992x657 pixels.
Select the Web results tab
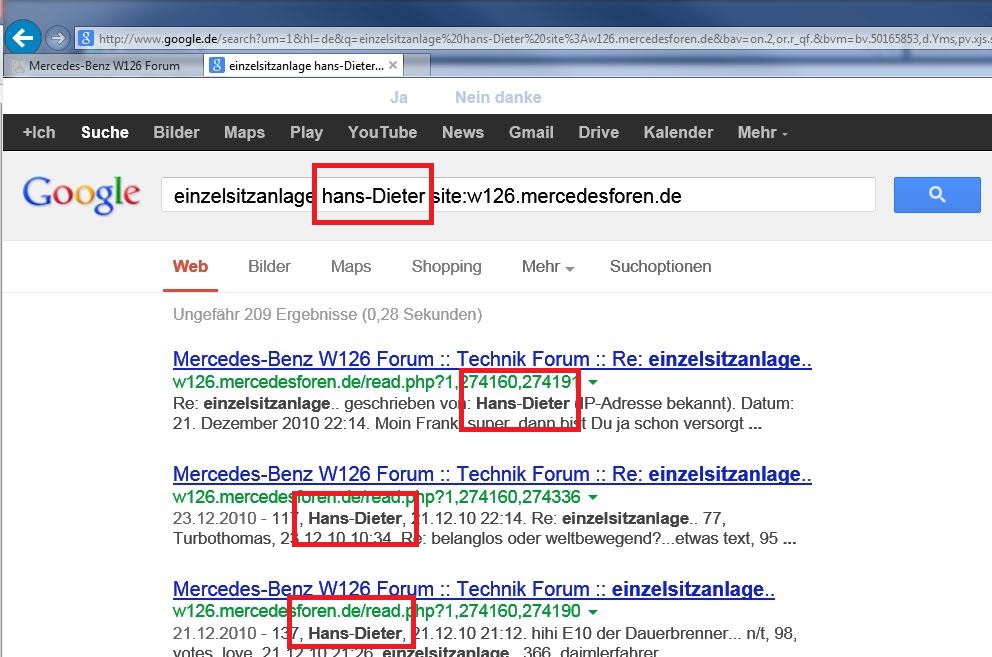(190, 266)
